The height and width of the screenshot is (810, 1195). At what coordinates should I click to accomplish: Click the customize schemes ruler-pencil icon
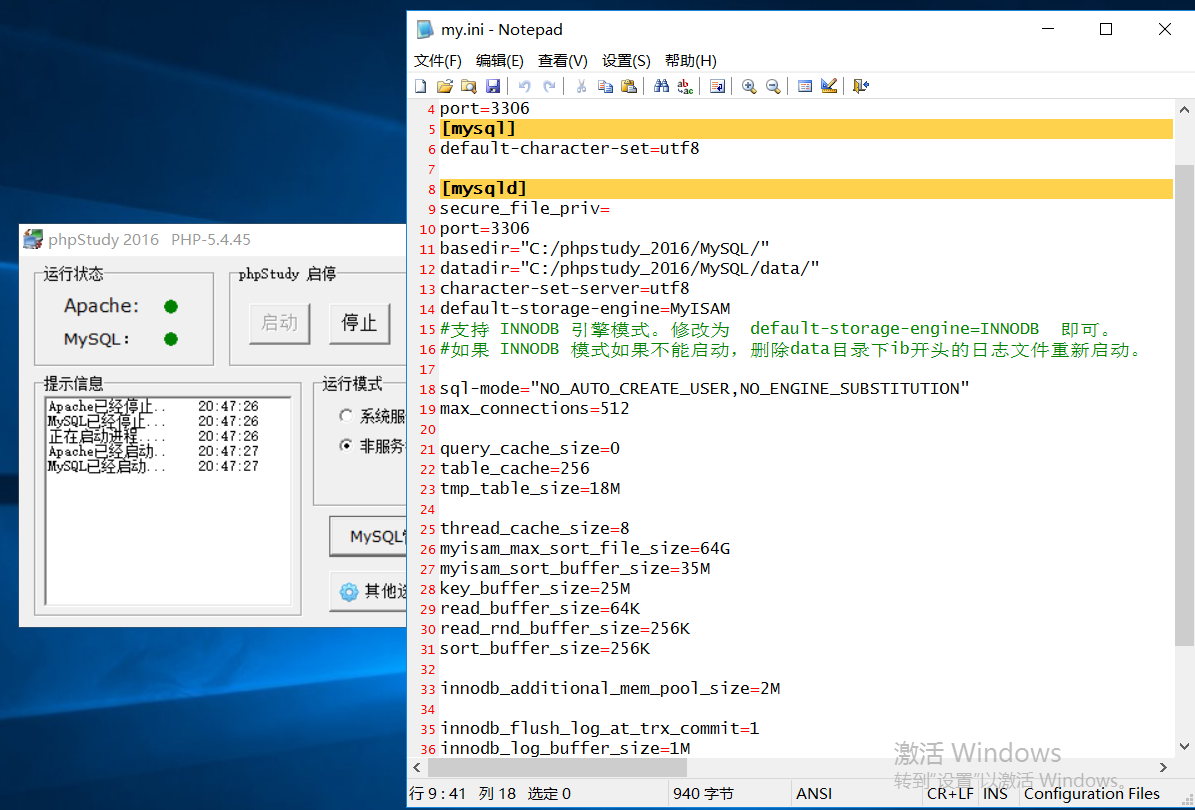point(829,86)
